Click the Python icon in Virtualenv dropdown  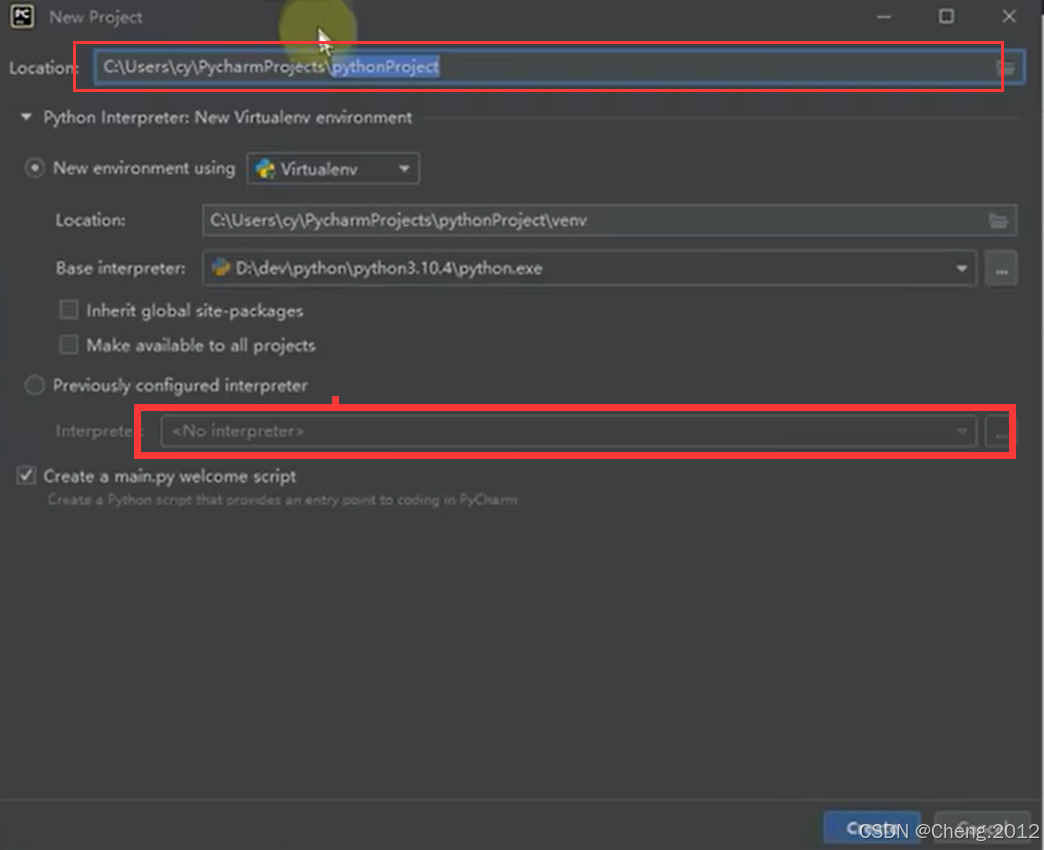point(266,169)
